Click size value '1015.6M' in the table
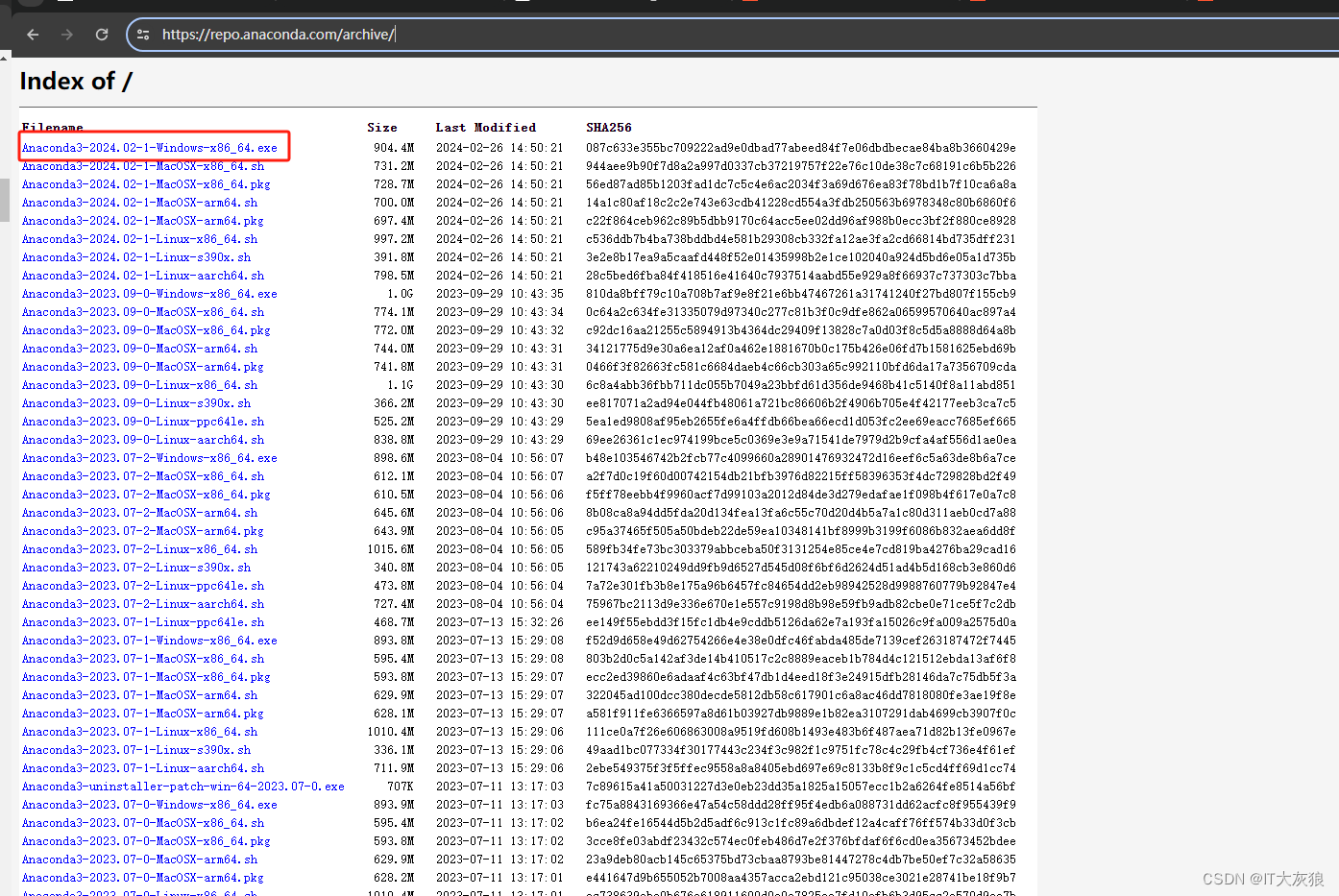Viewport: 1339px width, 896px height. [x=391, y=549]
